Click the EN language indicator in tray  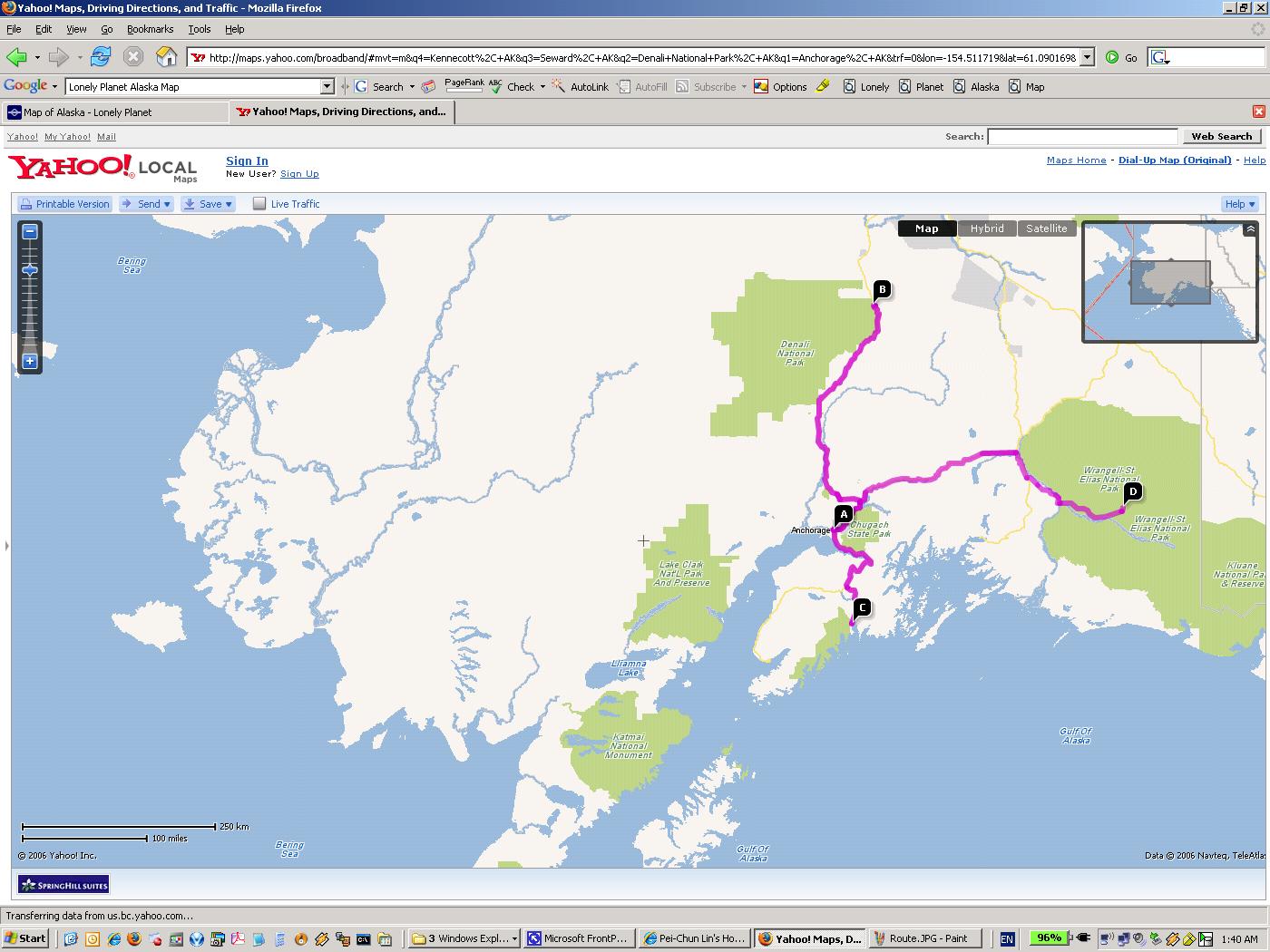click(x=1007, y=939)
